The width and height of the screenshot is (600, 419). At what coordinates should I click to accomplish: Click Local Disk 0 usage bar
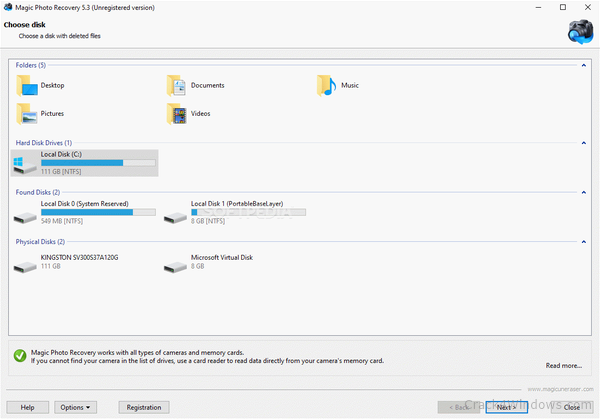coord(98,212)
